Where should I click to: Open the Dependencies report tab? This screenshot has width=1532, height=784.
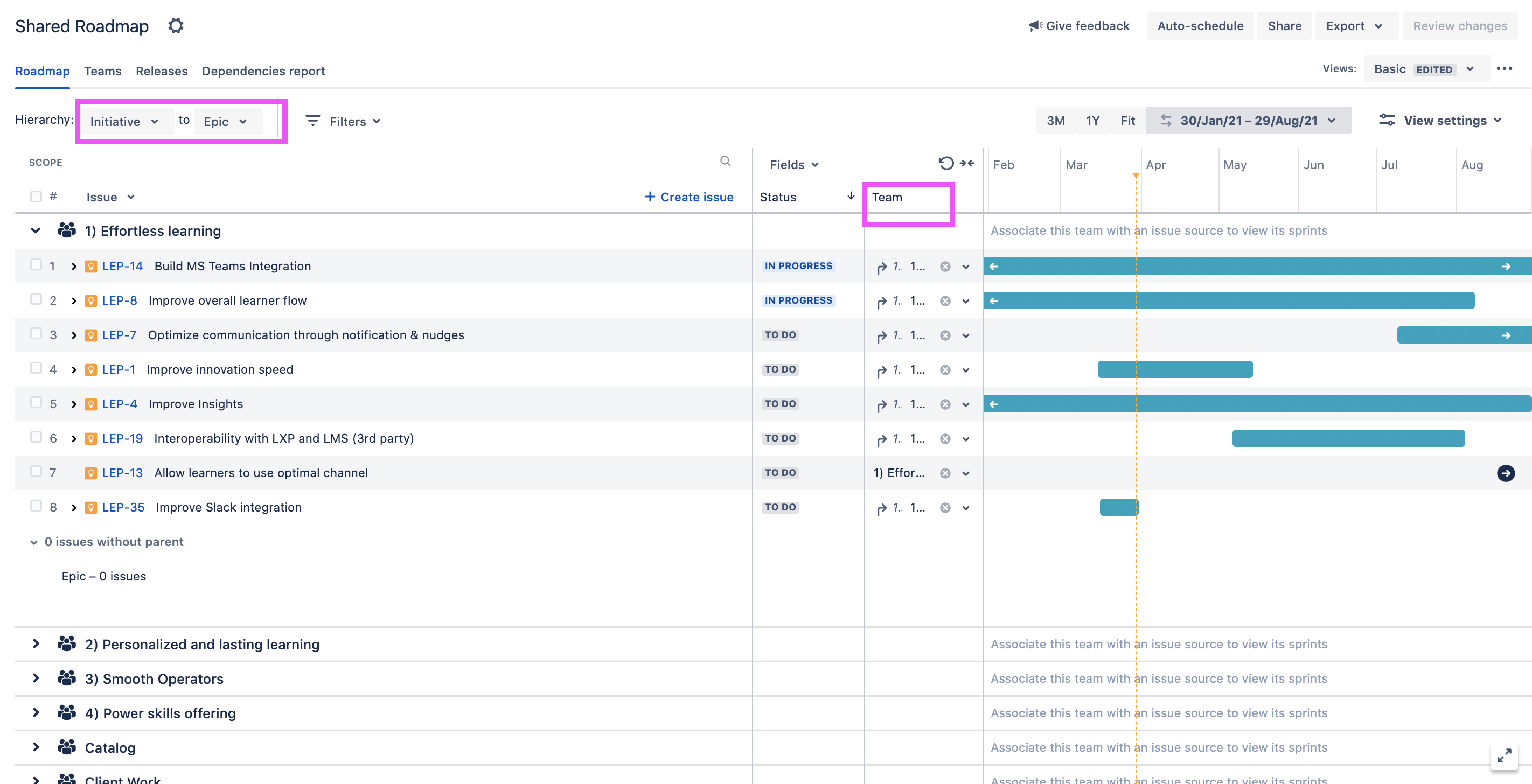(x=263, y=71)
